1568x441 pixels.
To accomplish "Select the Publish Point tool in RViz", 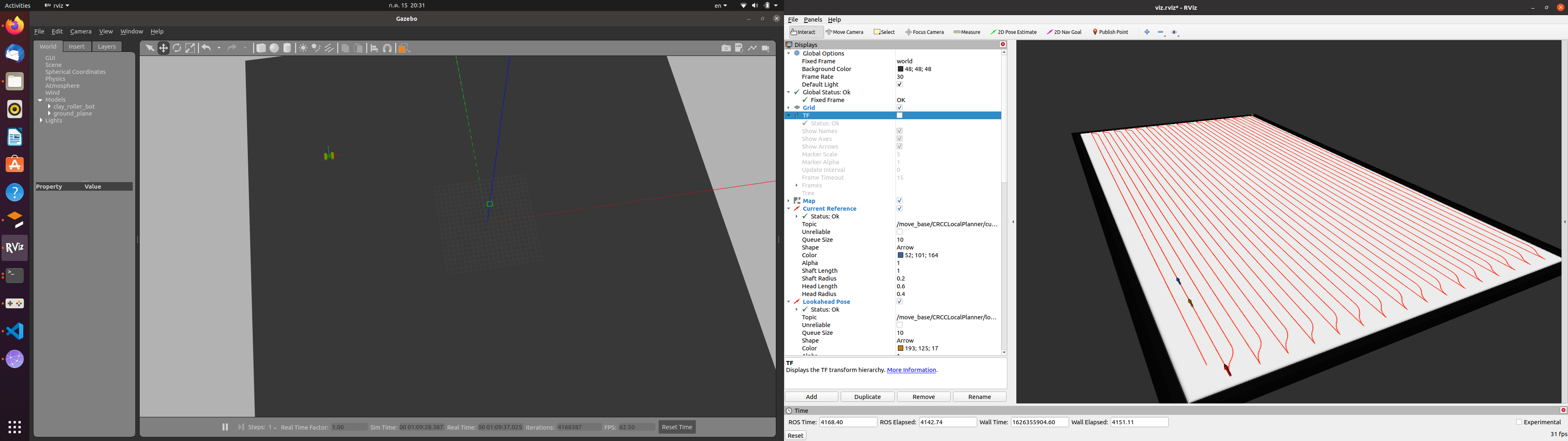I will (1111, 32).
